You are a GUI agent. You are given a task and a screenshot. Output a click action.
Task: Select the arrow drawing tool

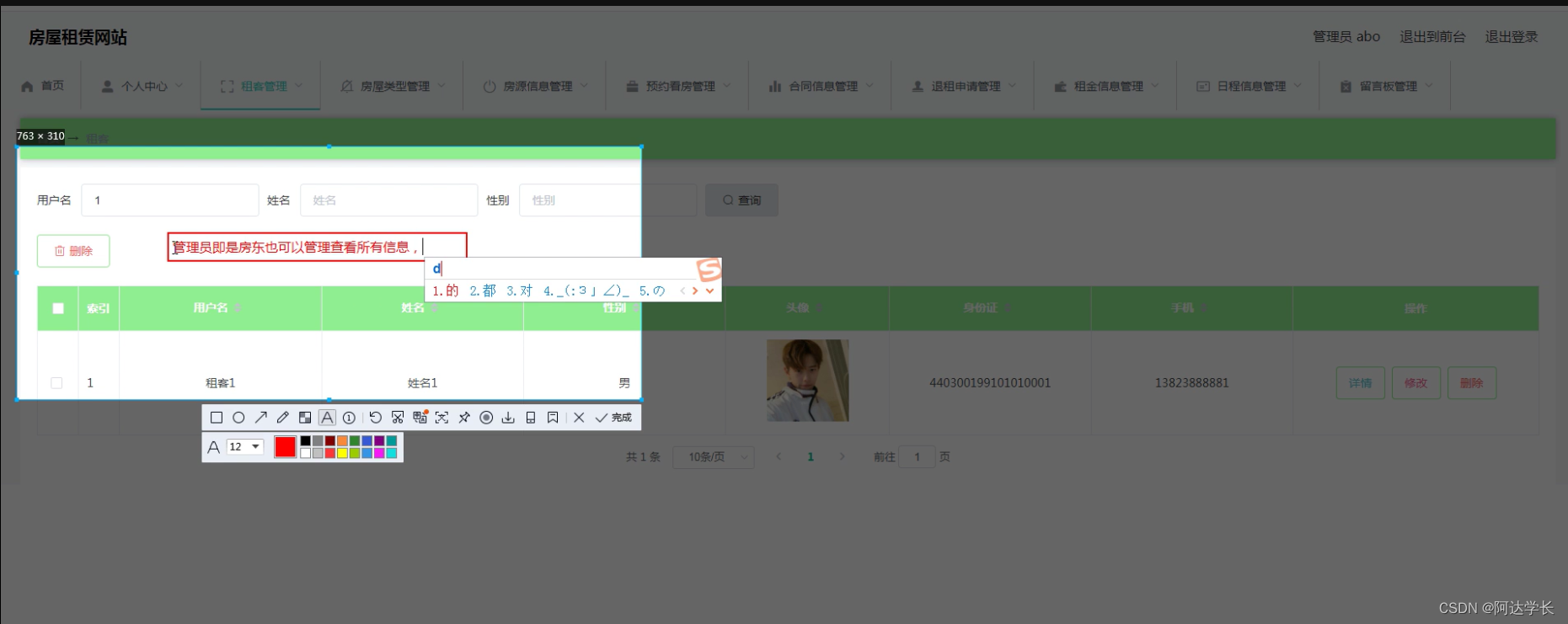click(261, 418)
